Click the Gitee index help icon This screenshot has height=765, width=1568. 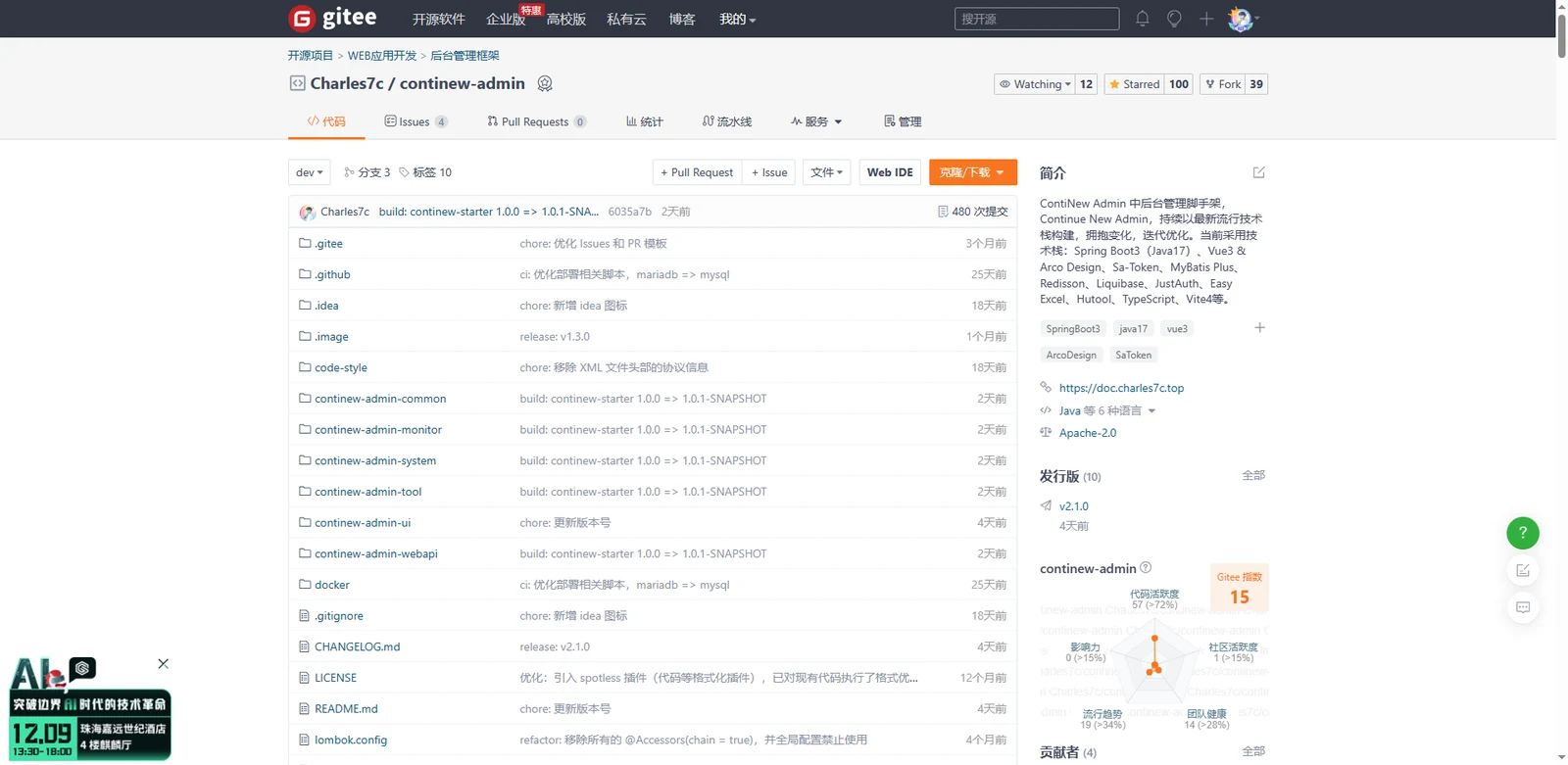[1146, 567]
